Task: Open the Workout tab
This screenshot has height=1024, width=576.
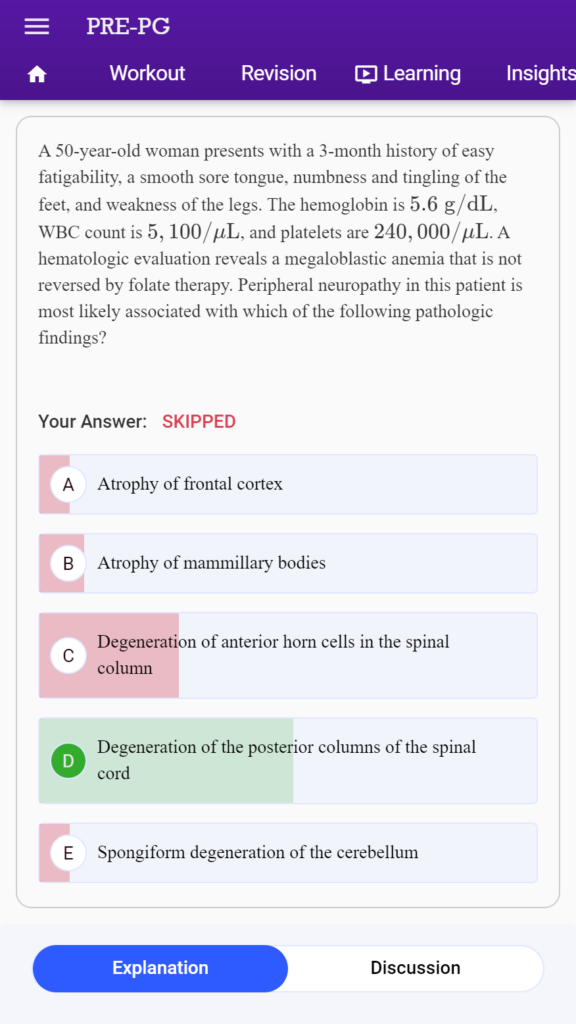Action: coord(147,73)
